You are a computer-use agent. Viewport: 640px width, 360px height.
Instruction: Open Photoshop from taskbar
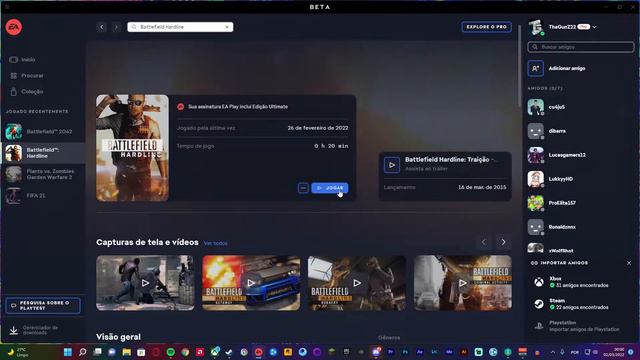pos(405,352)
